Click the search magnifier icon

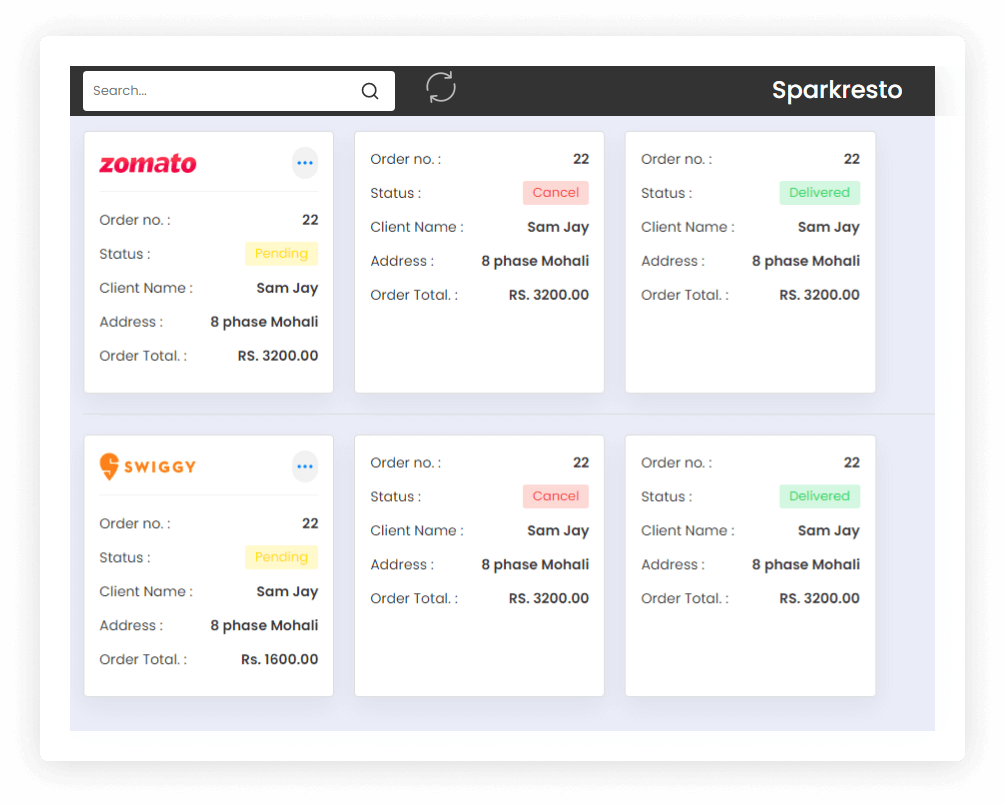370,91
